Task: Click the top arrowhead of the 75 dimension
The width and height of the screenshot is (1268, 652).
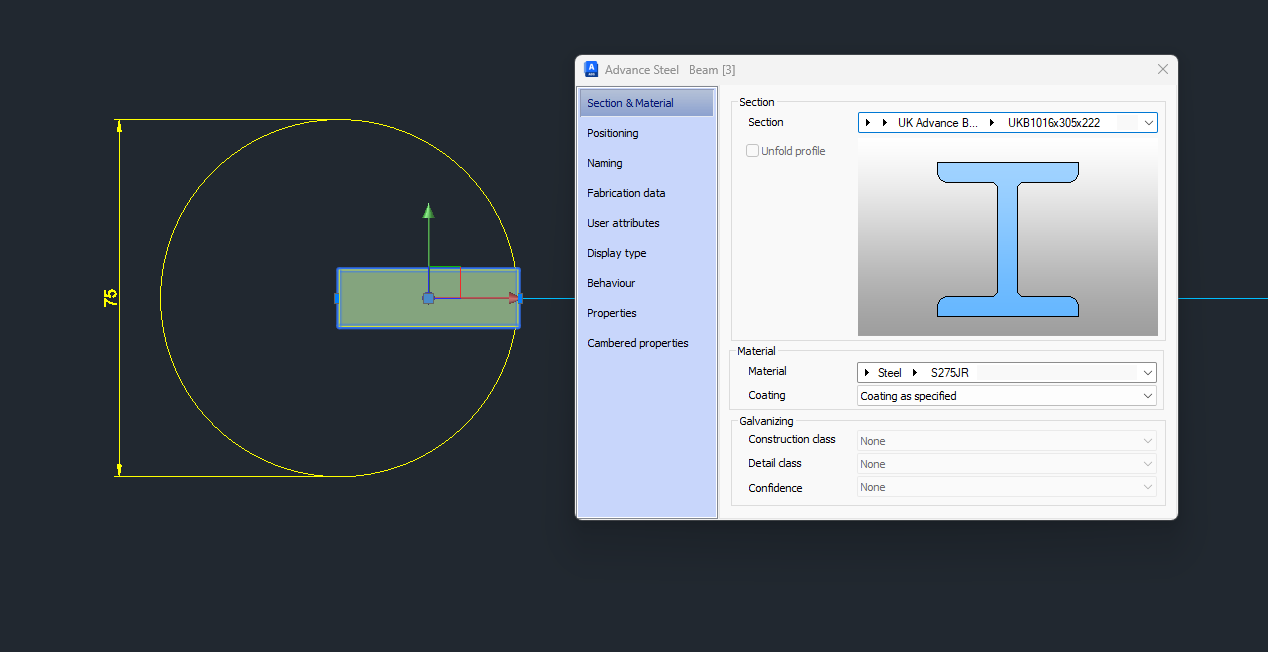Action: coord(119,126)
